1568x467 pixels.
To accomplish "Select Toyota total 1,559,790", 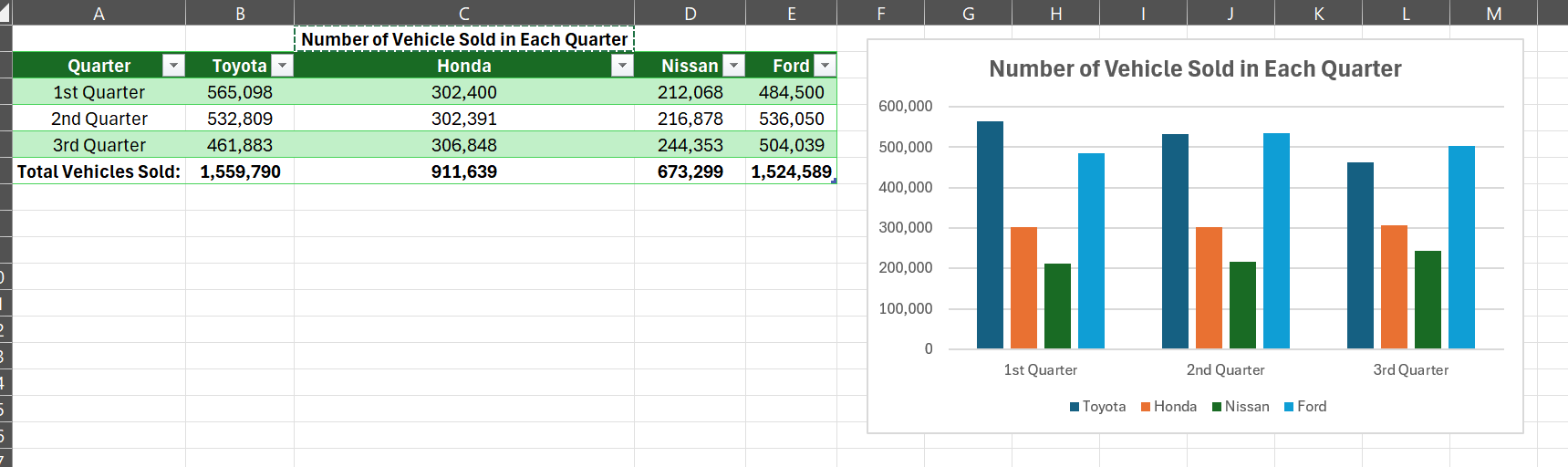I will [240, 171].
